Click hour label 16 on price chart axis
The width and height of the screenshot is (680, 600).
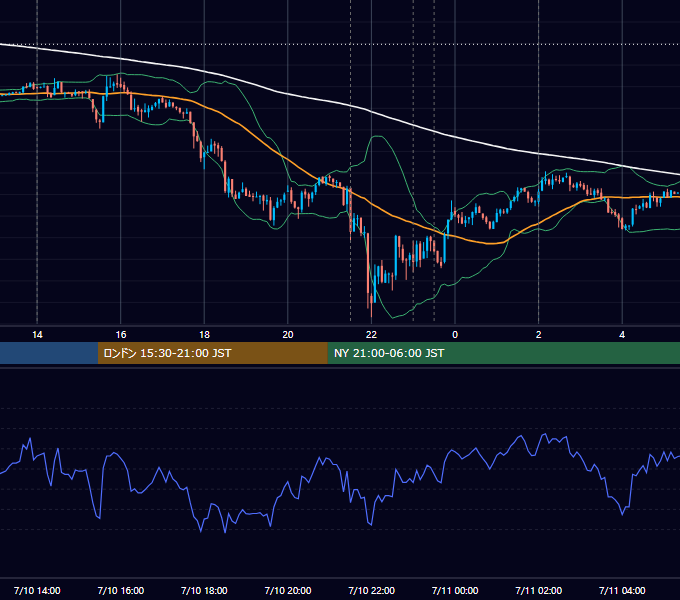pyautogui.click(x=121, y=335)
